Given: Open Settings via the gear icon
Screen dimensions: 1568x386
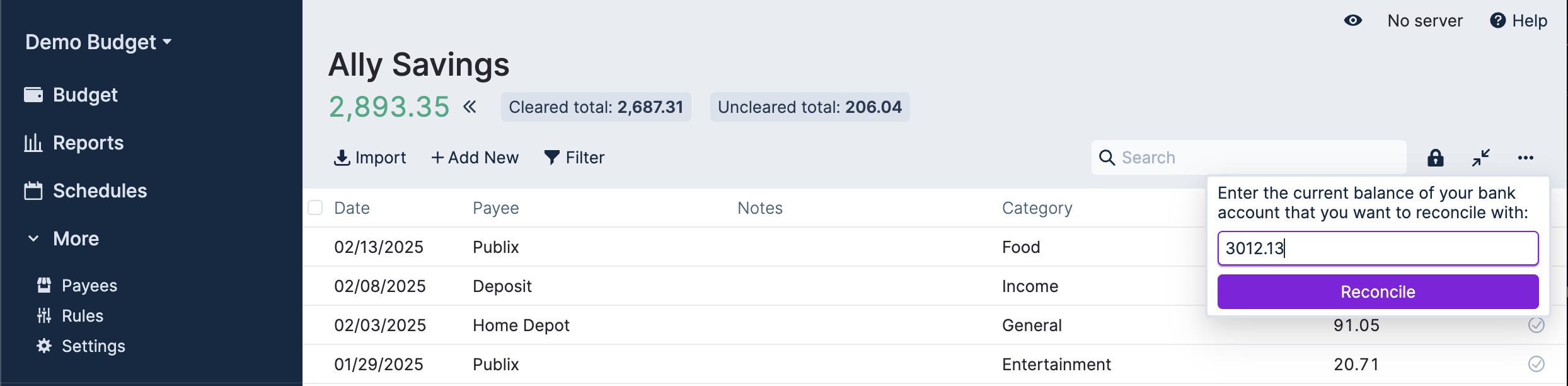Looking at the screenshot, I should pyautogui.click(x=44, y=346).
